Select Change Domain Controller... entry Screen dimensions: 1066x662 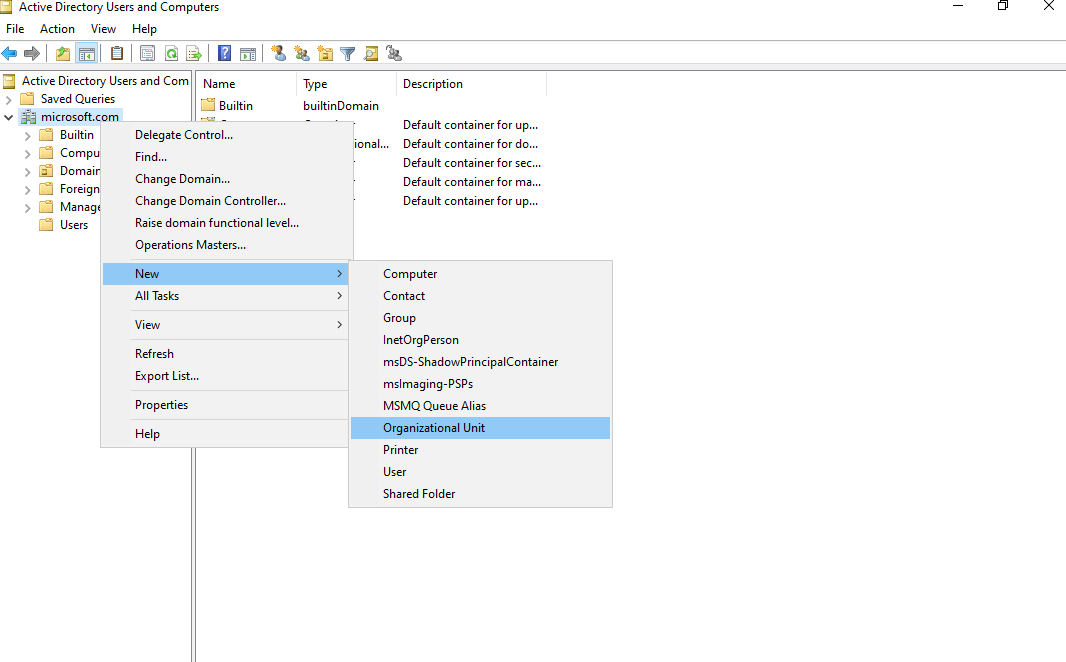[226, 201]
